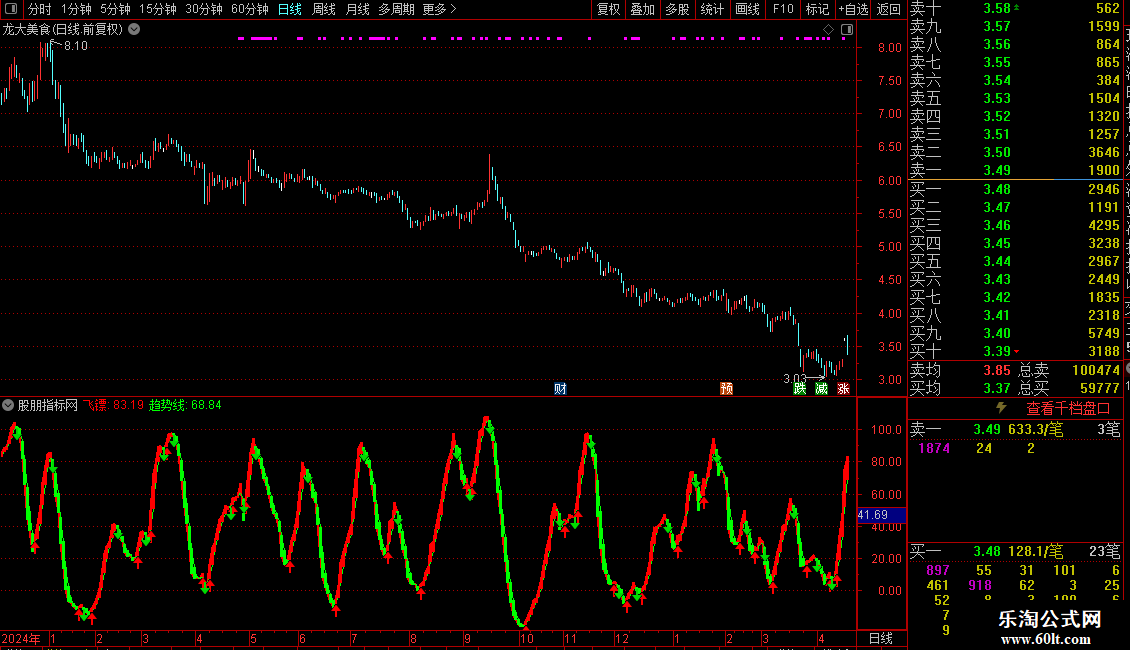Open the 复权 adjustment option
Viewport: 1130px width, 650px height.
click(x=608, y=9)
